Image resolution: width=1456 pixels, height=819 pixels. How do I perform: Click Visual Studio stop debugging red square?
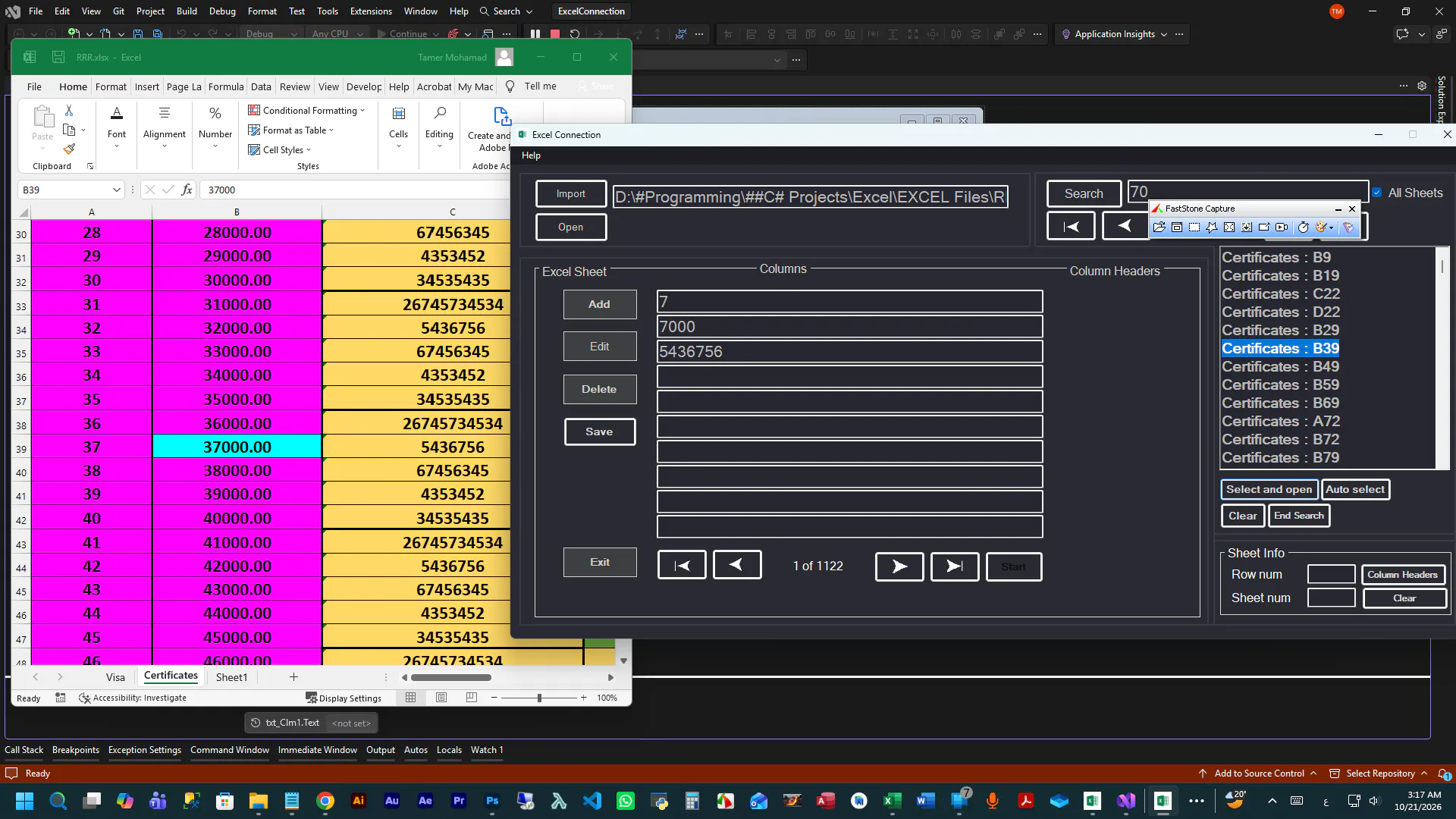(555, 34)
